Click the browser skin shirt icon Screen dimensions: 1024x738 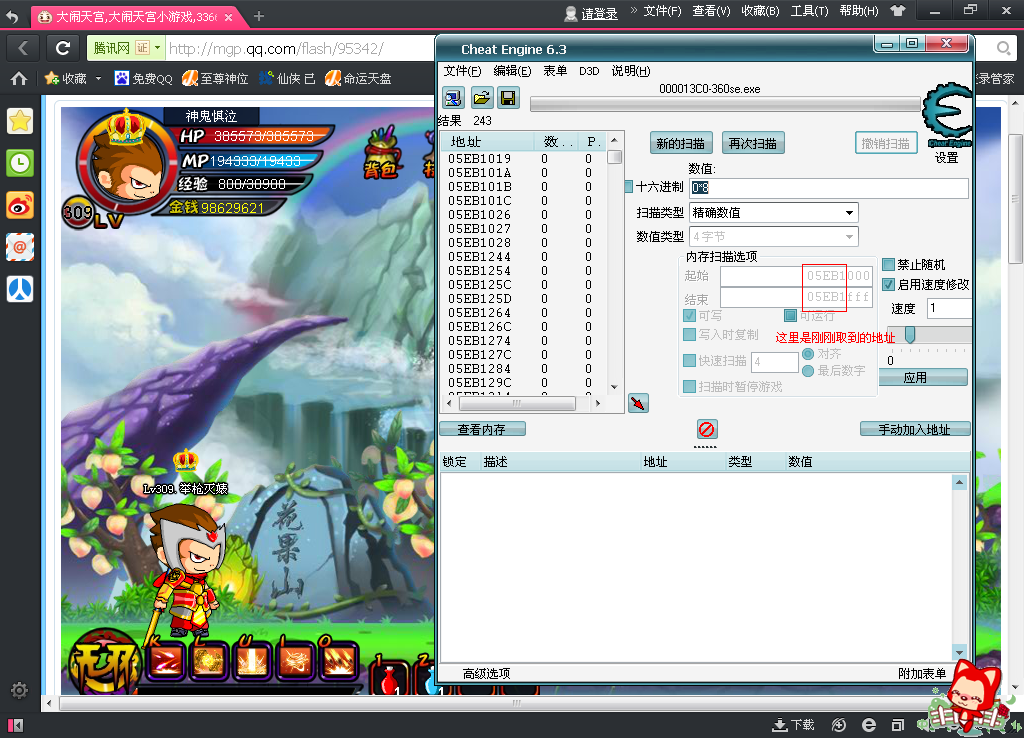click(x=898, y=10)
